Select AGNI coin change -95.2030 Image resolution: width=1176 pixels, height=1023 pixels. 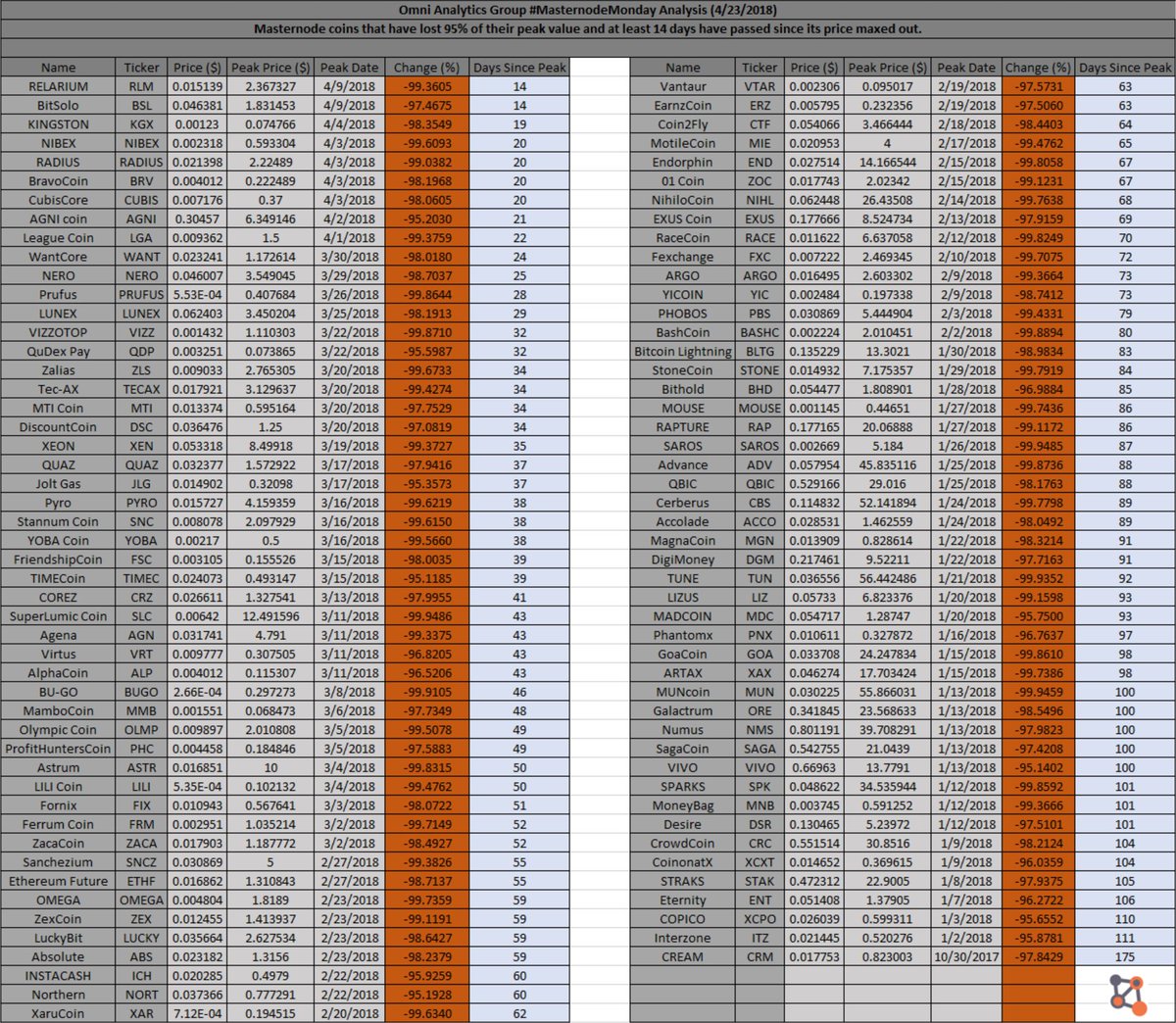(427, 219)
